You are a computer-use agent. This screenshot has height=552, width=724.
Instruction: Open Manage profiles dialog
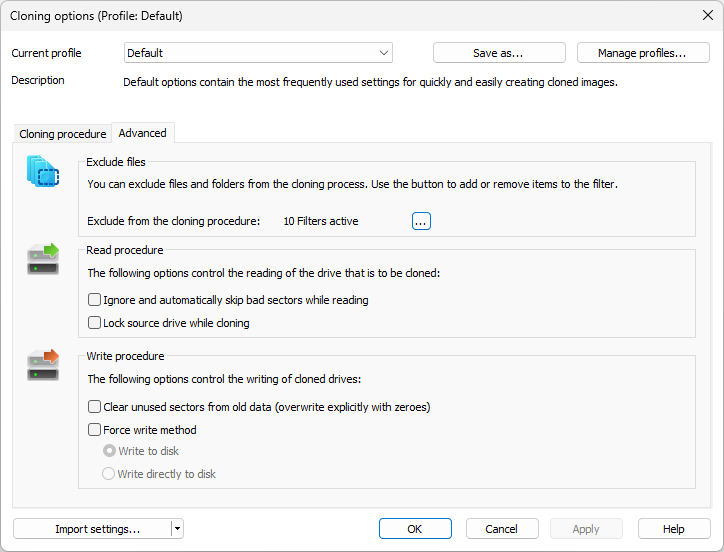[x=641, y=53]
